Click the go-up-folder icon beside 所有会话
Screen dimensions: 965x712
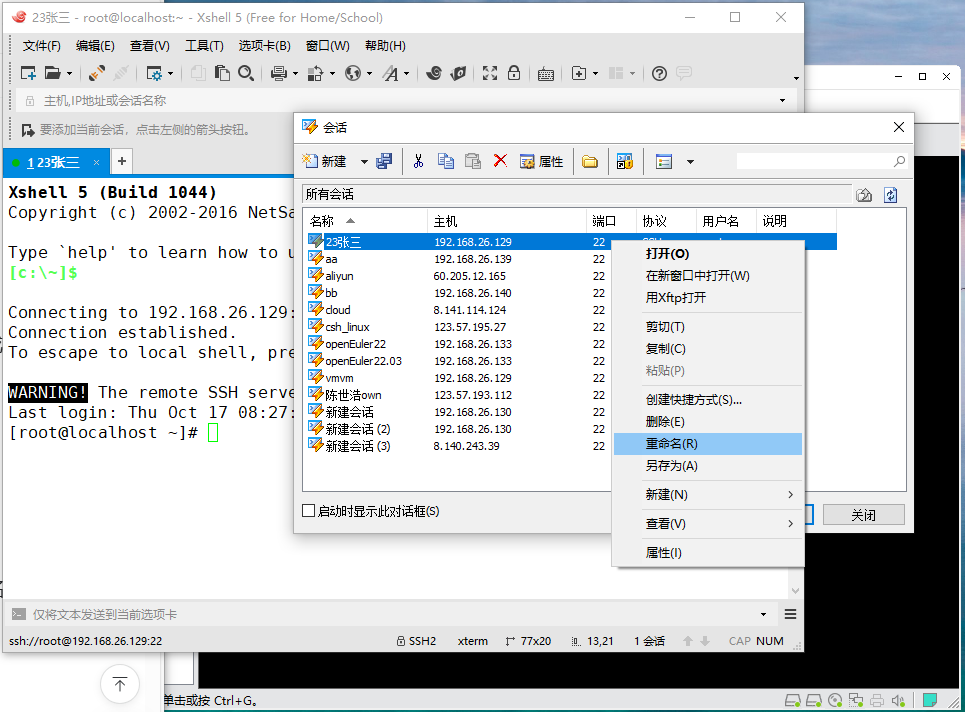point(864,195)
